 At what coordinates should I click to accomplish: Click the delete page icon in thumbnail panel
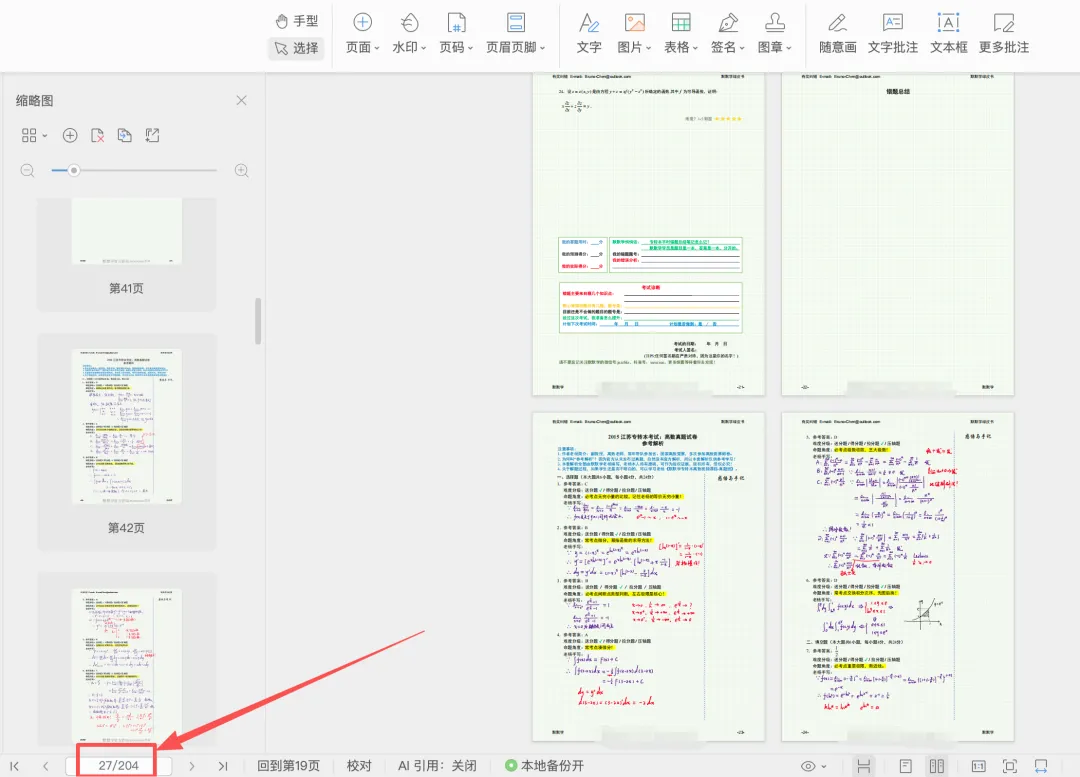click(x=97, y=136)
